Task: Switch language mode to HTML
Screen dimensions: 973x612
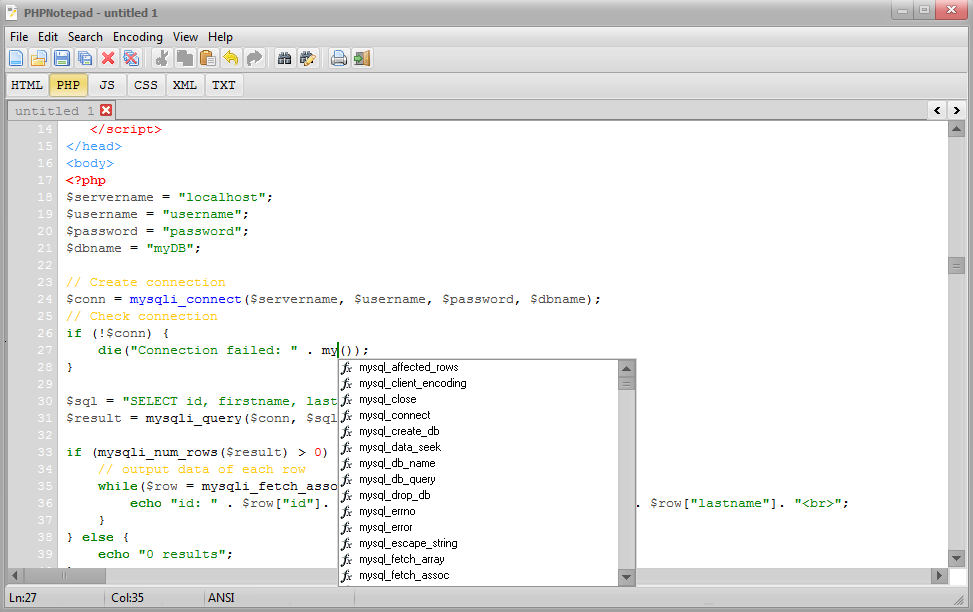Action: pyautogui.click(x=27, y=85)
